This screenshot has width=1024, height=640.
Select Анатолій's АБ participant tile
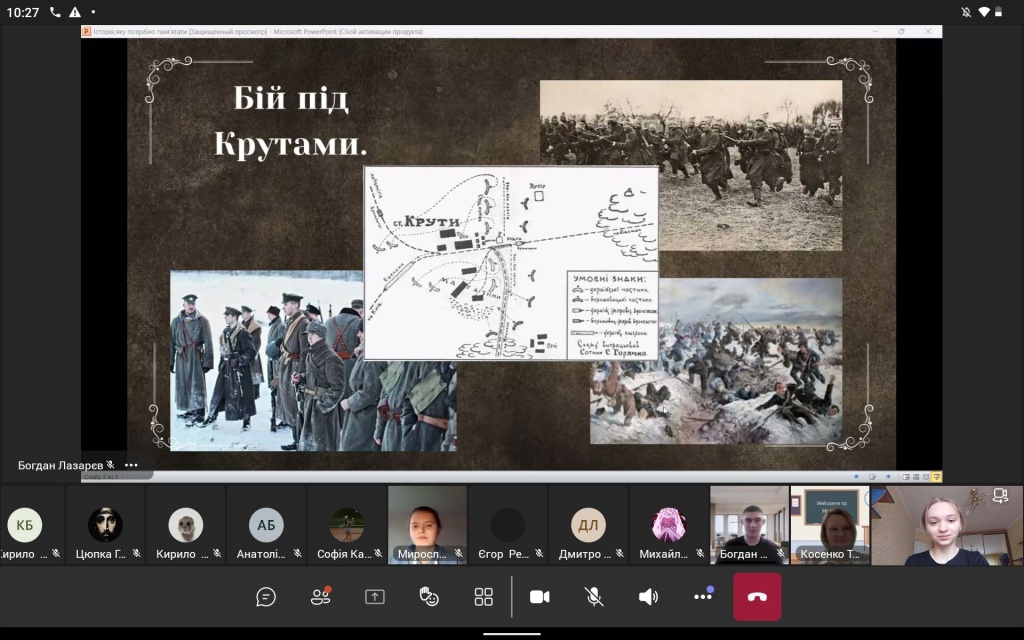tap(266, 525)
